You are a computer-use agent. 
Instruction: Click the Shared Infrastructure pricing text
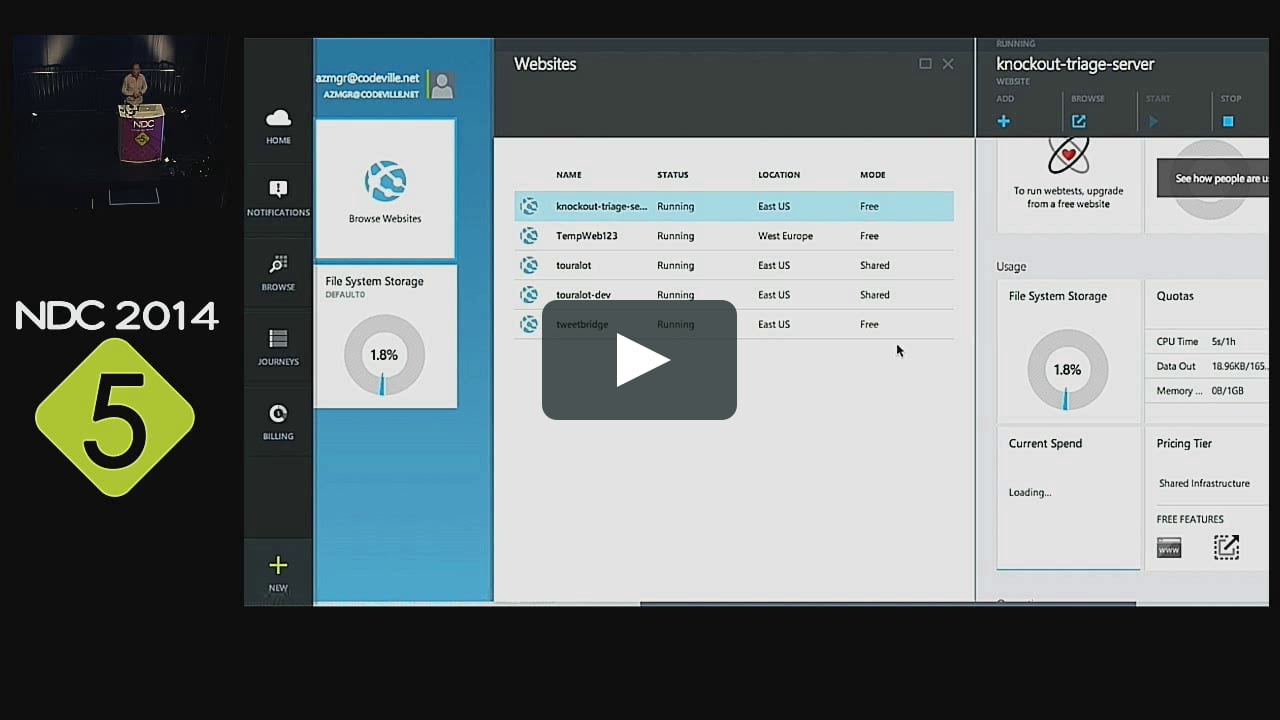pos(1204,483)
